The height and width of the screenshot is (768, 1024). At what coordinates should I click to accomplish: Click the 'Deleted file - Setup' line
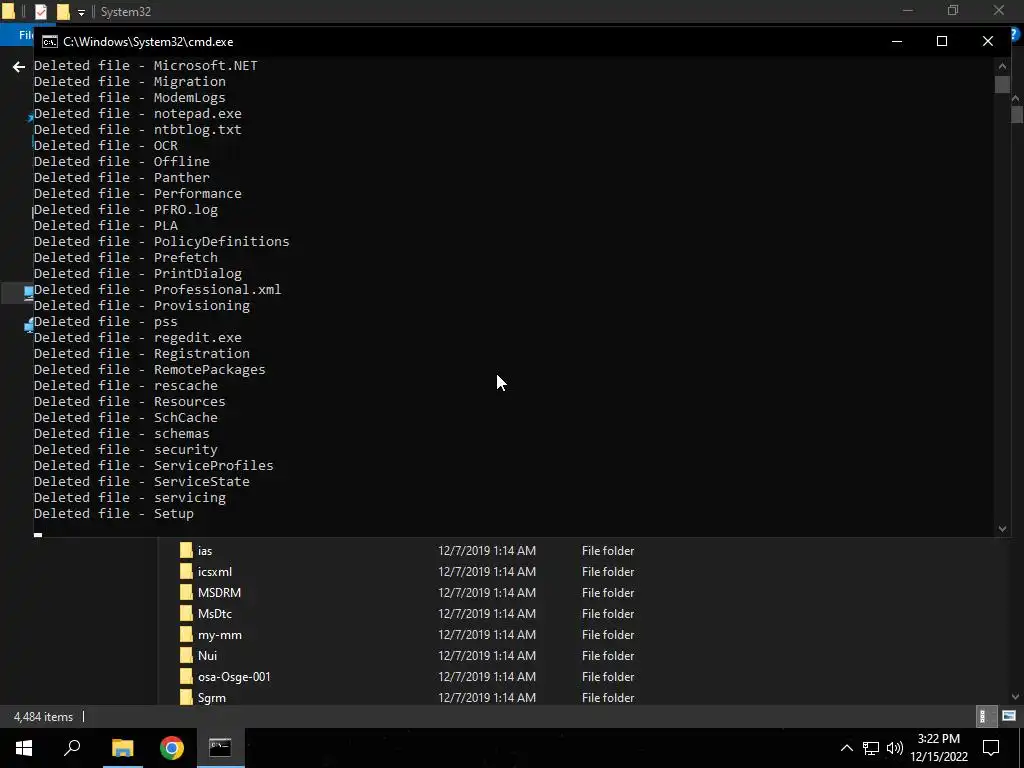point(114,513)
